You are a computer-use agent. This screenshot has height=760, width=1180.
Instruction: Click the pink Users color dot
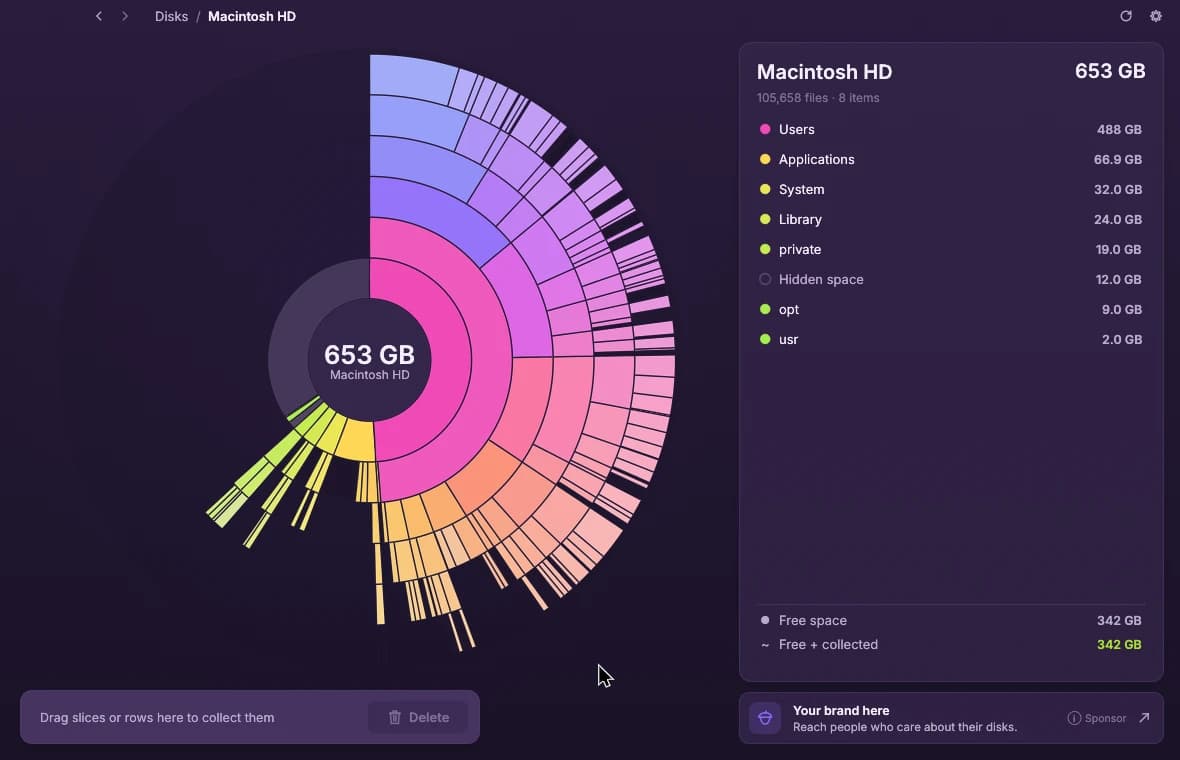[x=765, y=129]
